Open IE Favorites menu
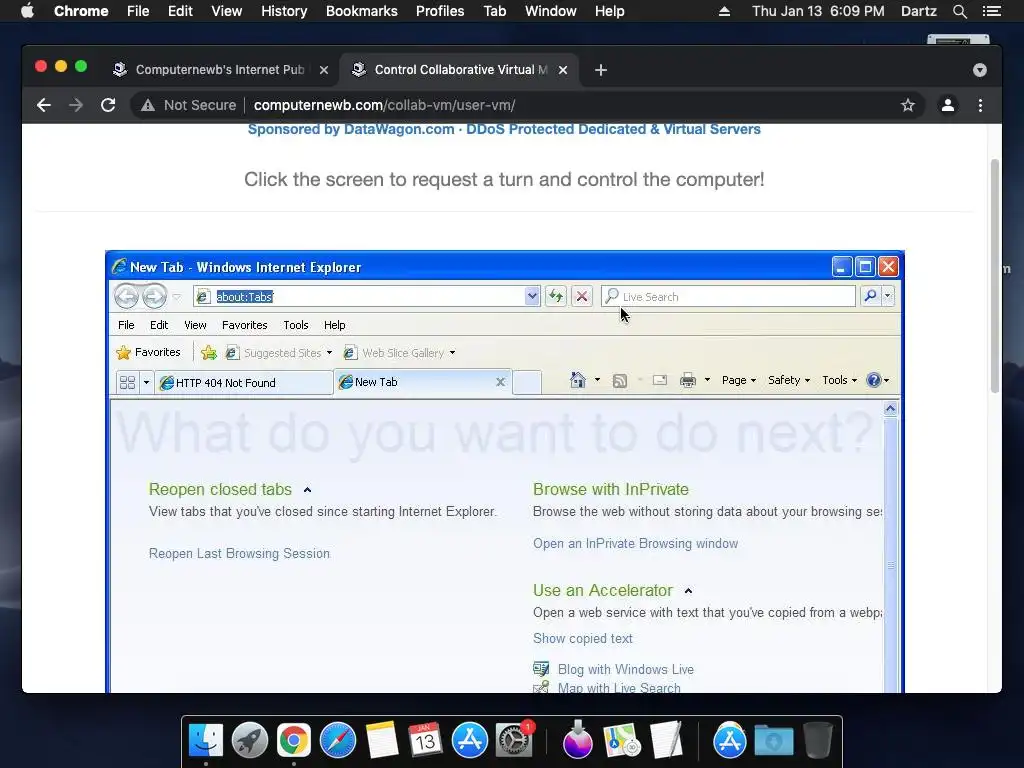1024x768 pixels. coord(245,325)
